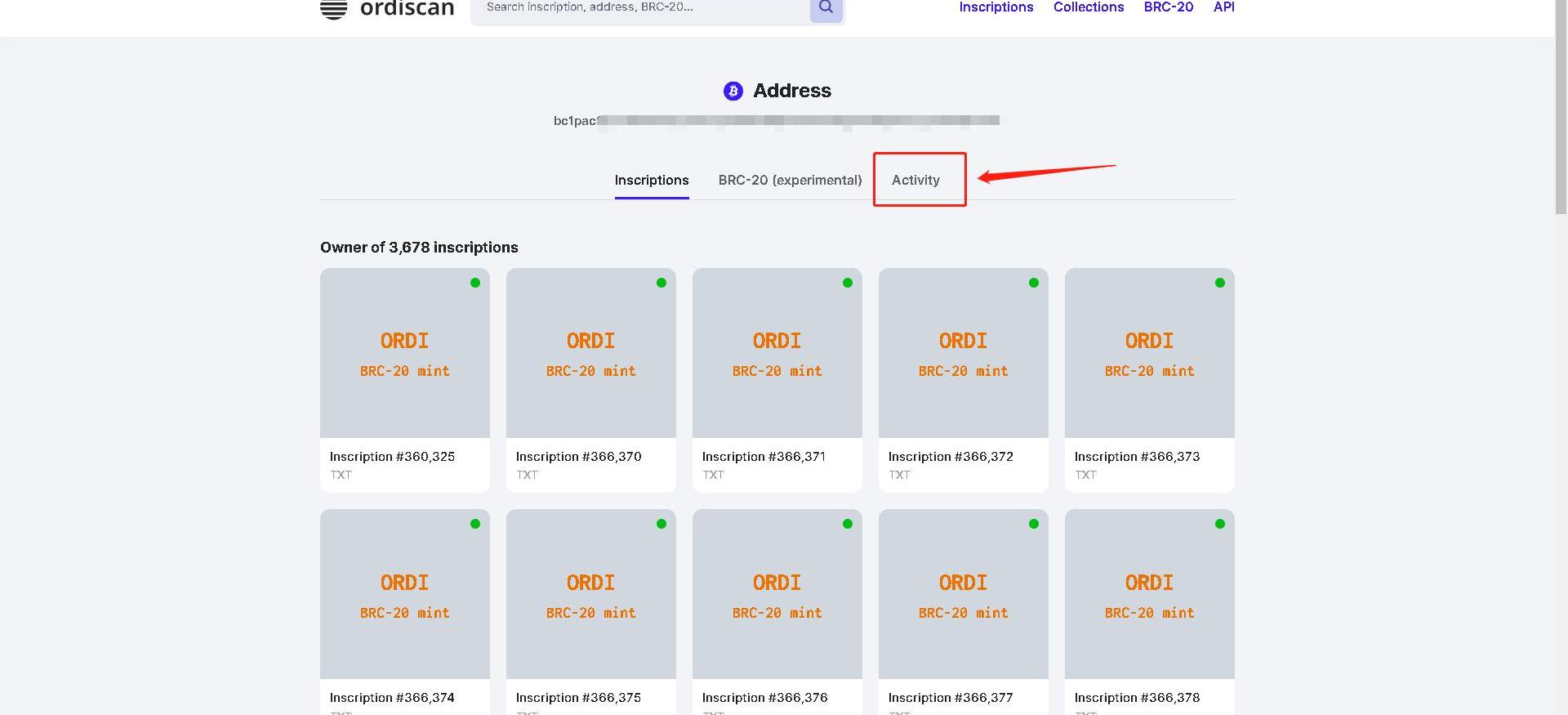Open ORDI thumbnail for Inscription #366,370
The width and height of the screenshot is (1568, 715).
590,353
